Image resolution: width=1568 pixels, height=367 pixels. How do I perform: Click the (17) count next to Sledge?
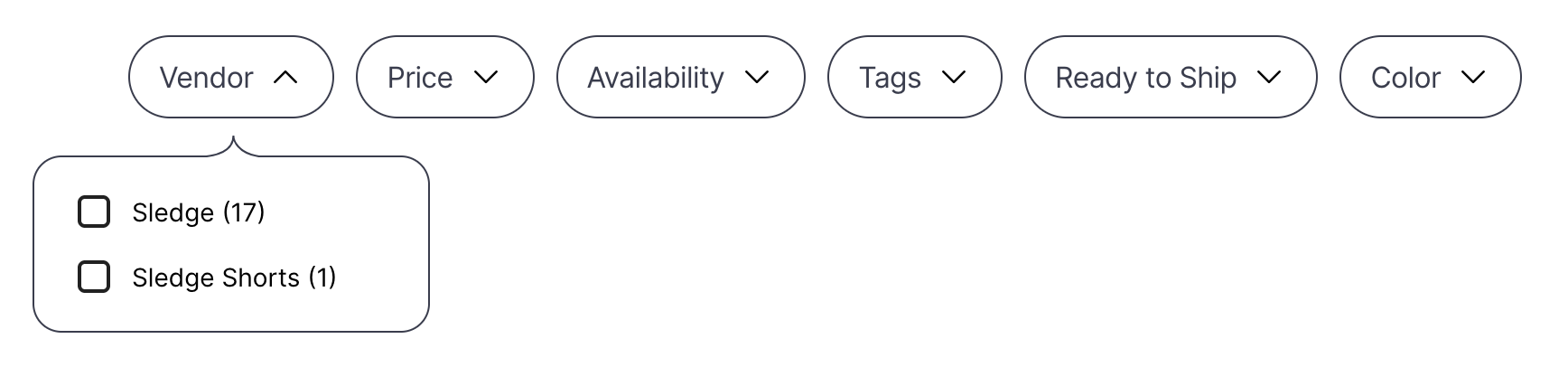tap(244, 212)
